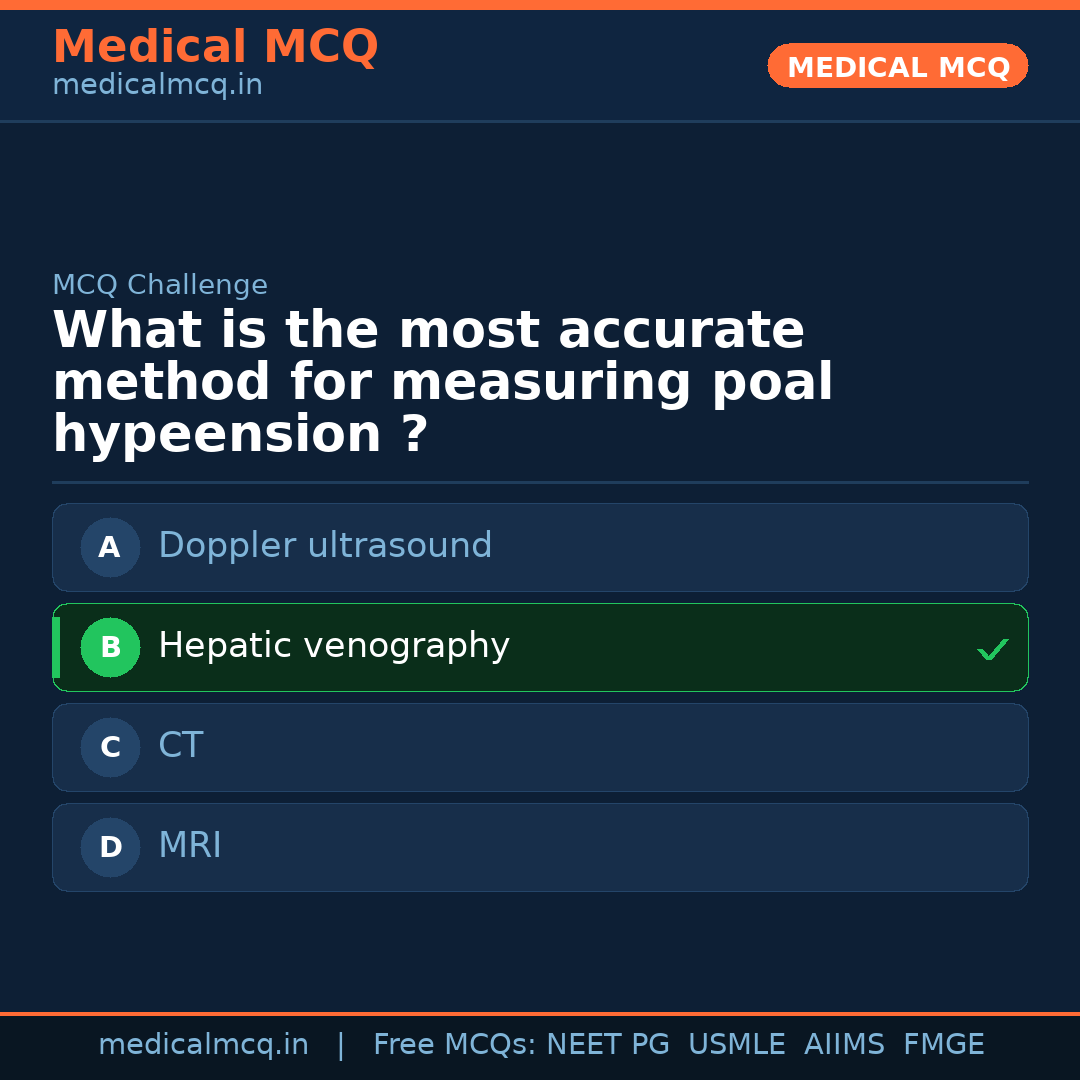Select the Doppler ultrasound answer text
This screenshot has height=1080, width=1080.
325,546
